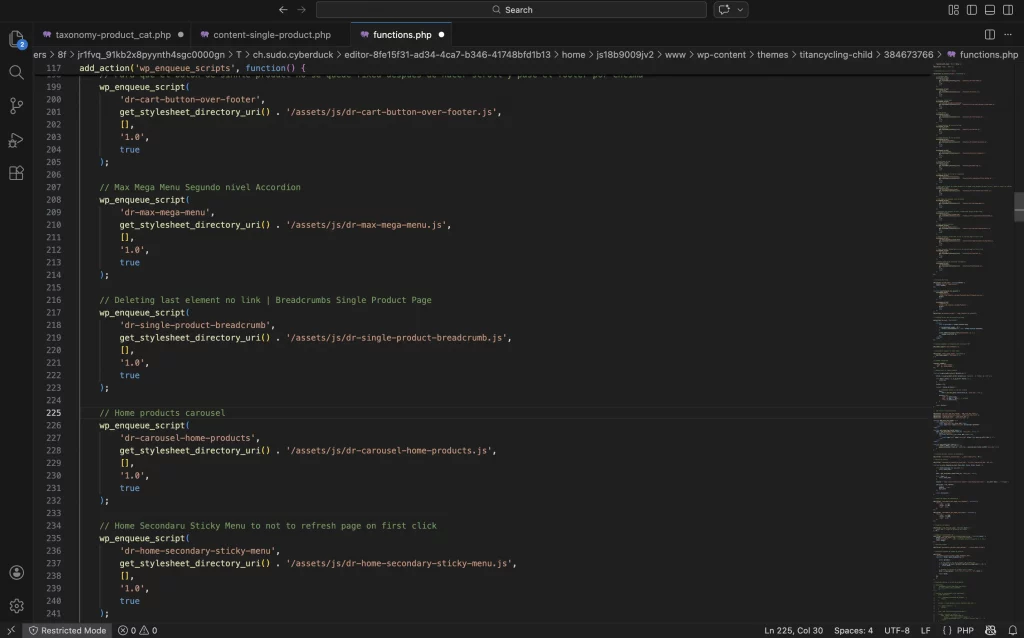The height and width of the screenshot is (638, 1024).
Task: Open the Explorer view in the activity bar
Action: (x=15, y=40)
